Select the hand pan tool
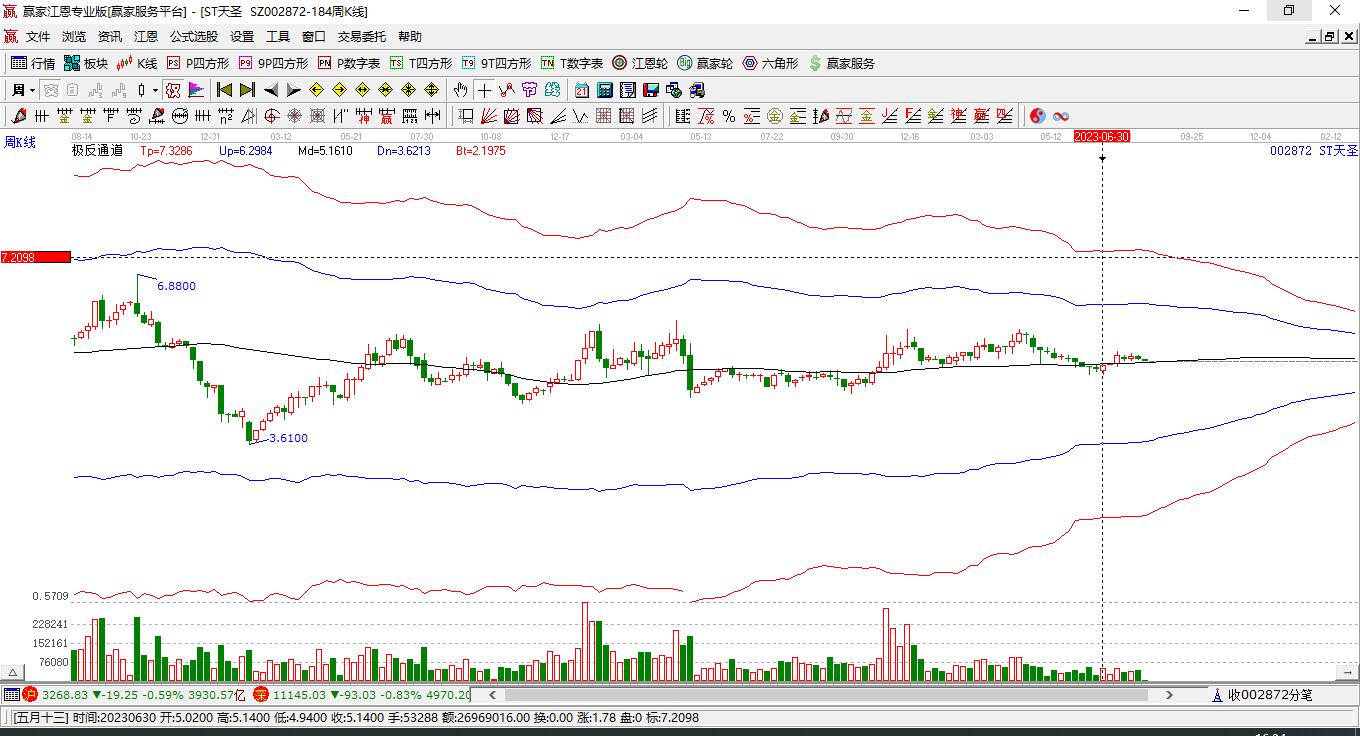The height and width of the screenshot is (736, 1360). [460, 90]
